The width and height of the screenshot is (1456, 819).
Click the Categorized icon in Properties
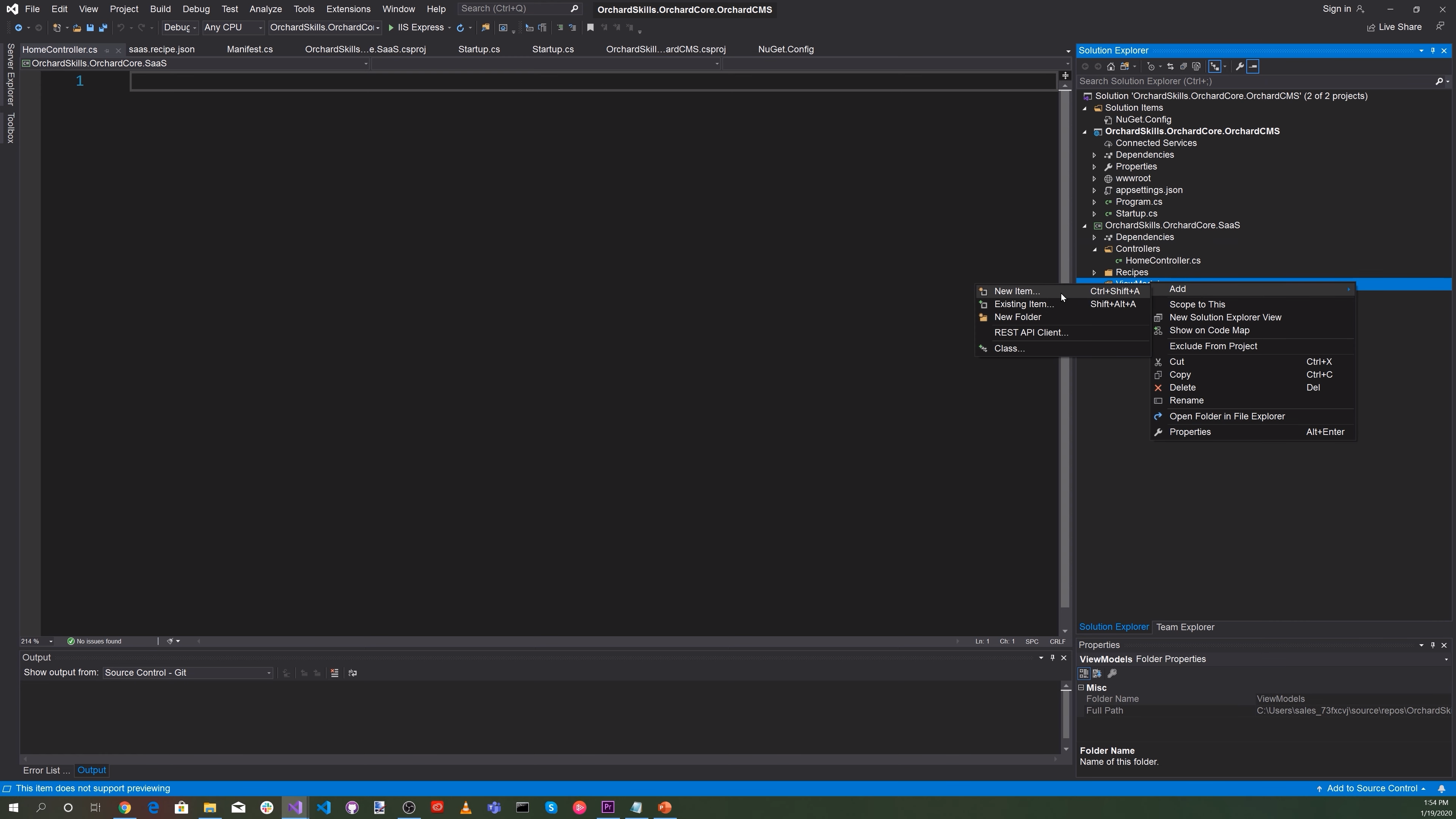pyautogui.click(x=1084, y=674)
